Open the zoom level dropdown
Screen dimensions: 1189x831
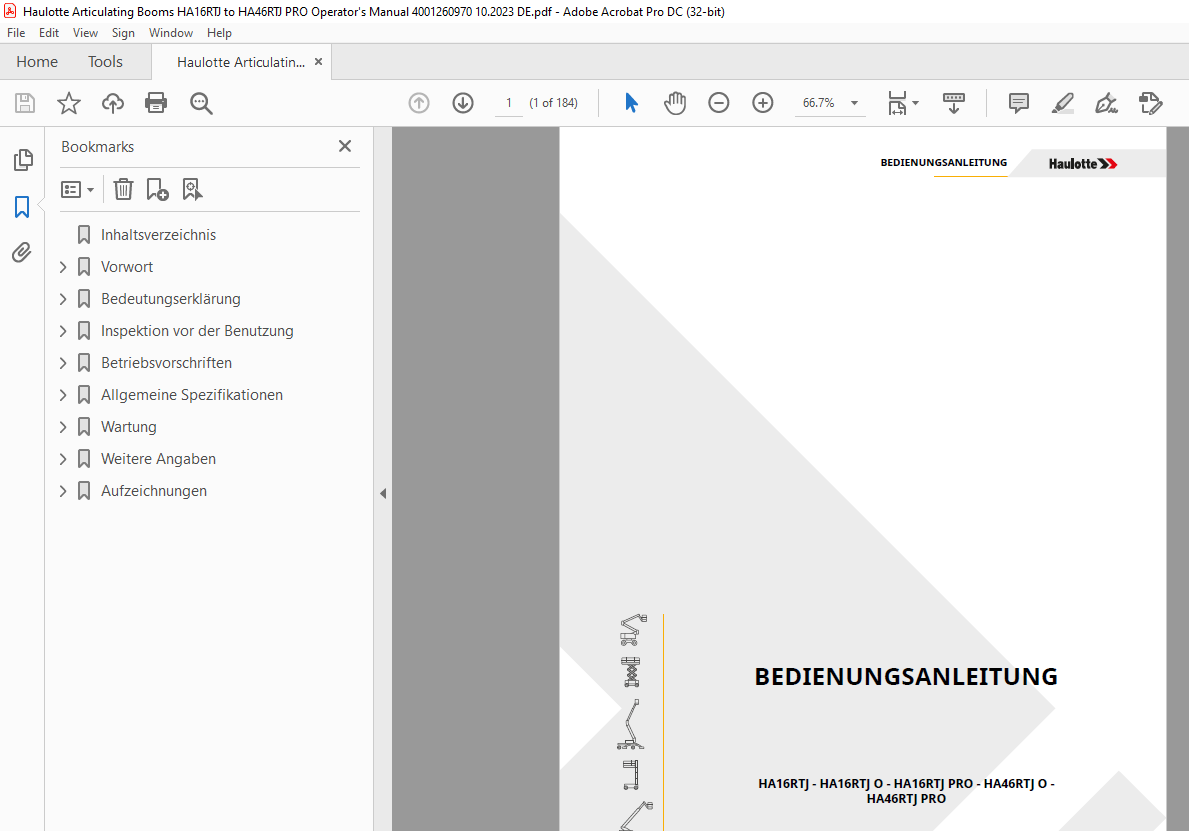coord(855,103)
